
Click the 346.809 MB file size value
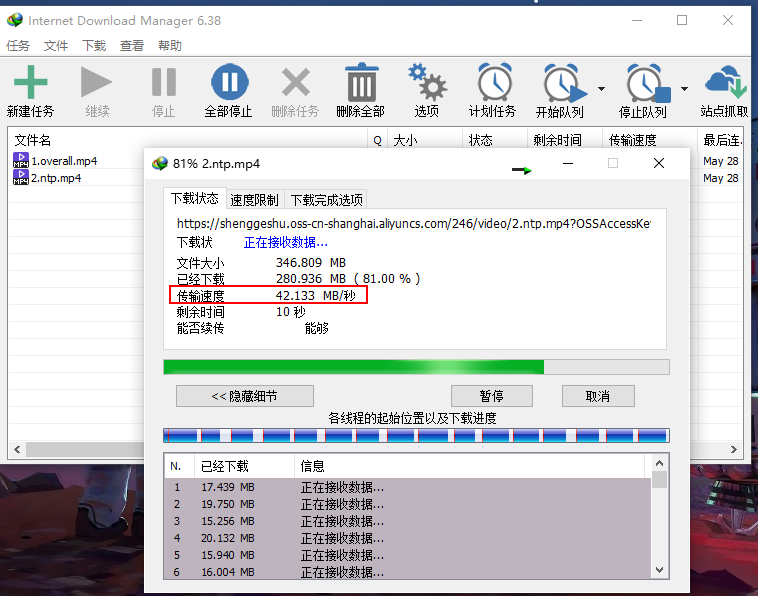tap(311, 262)
